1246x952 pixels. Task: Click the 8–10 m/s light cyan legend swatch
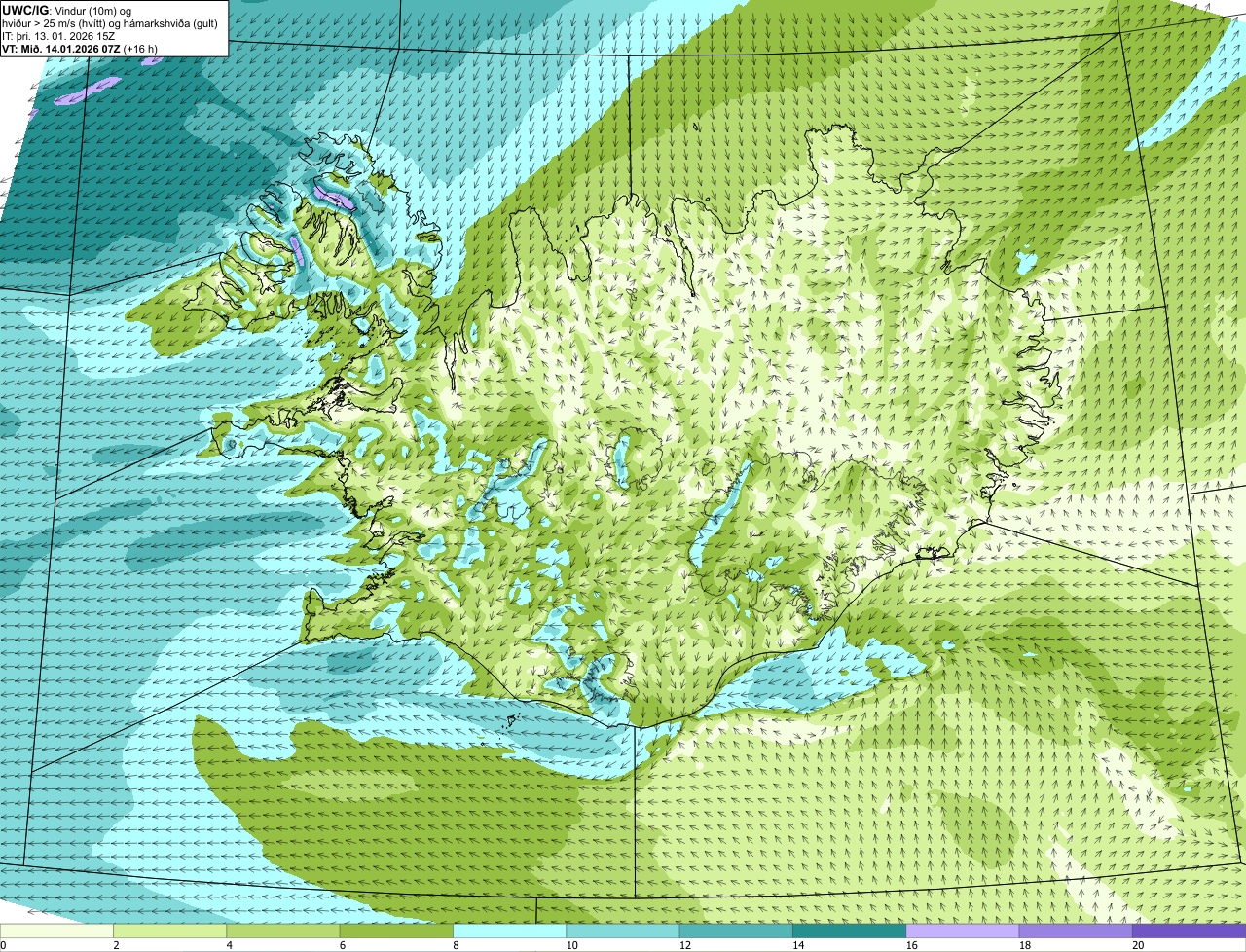pos(509,932)
